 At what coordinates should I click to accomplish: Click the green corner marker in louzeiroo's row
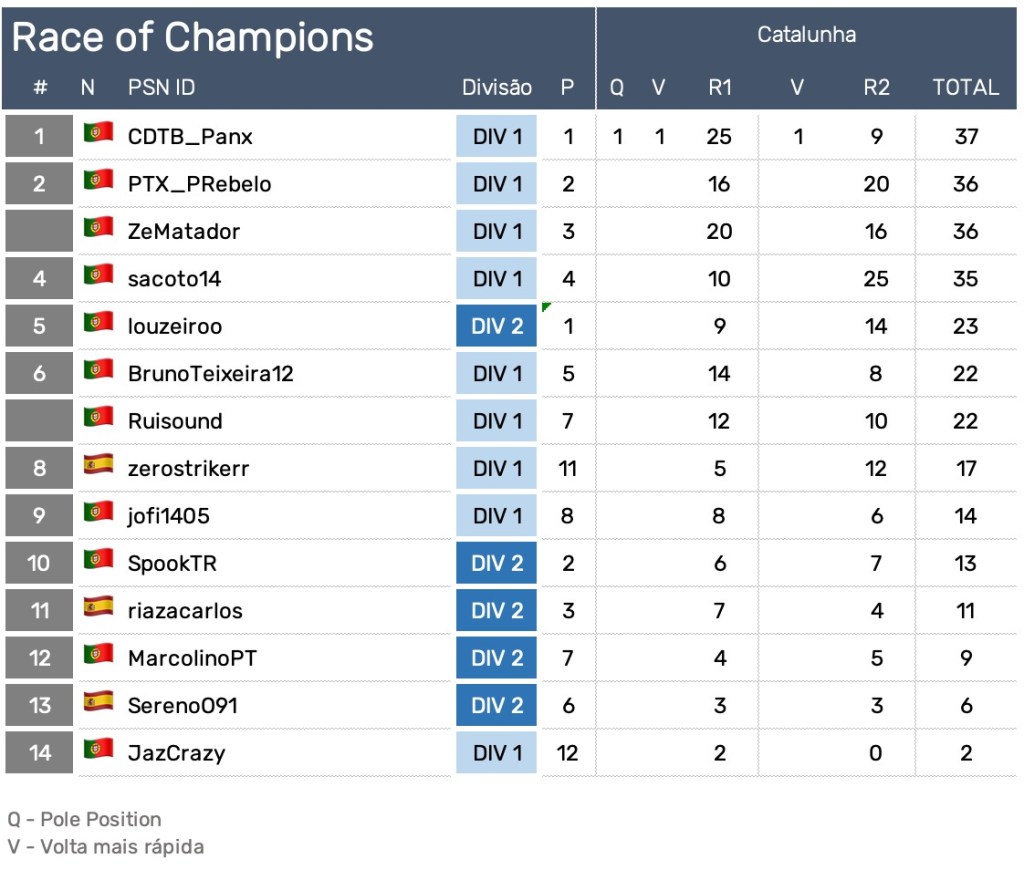click(x=546, y=307)
